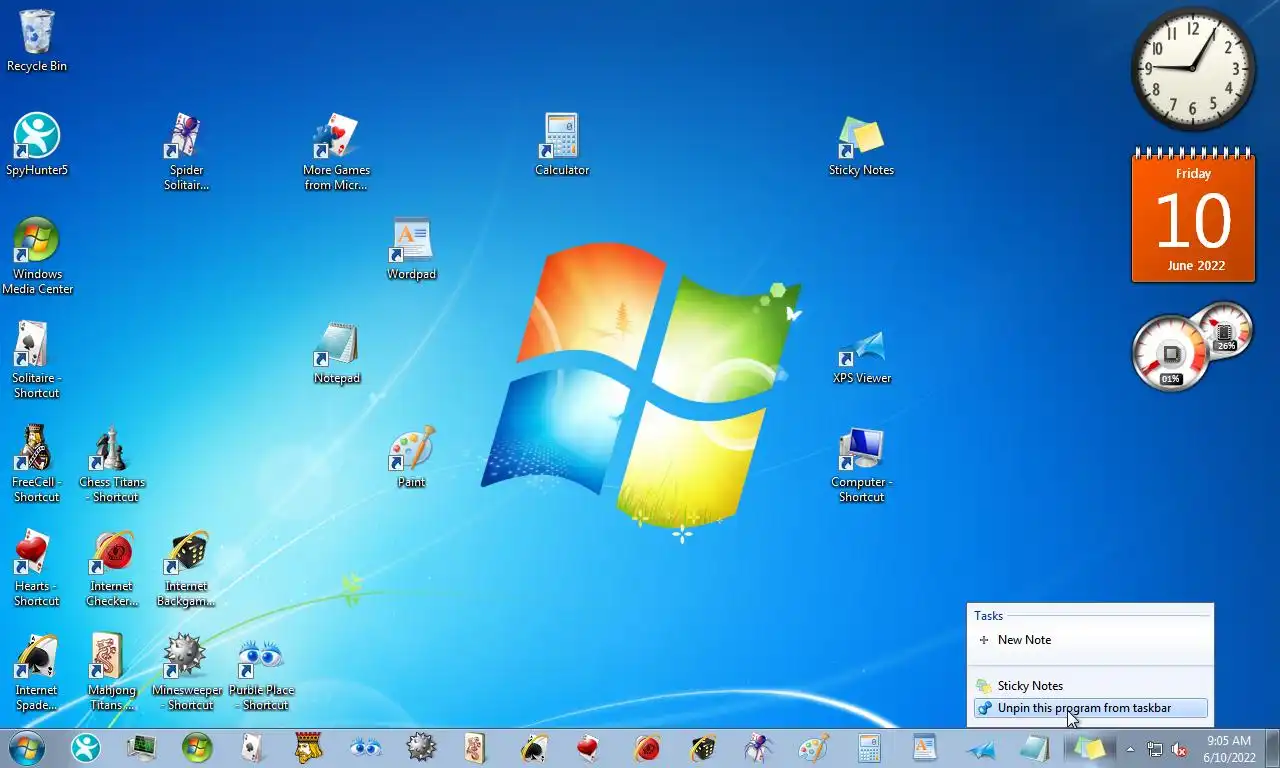Click the Calculator taskbar icon
Viewport: 1280px width, 768px height.
869,747
